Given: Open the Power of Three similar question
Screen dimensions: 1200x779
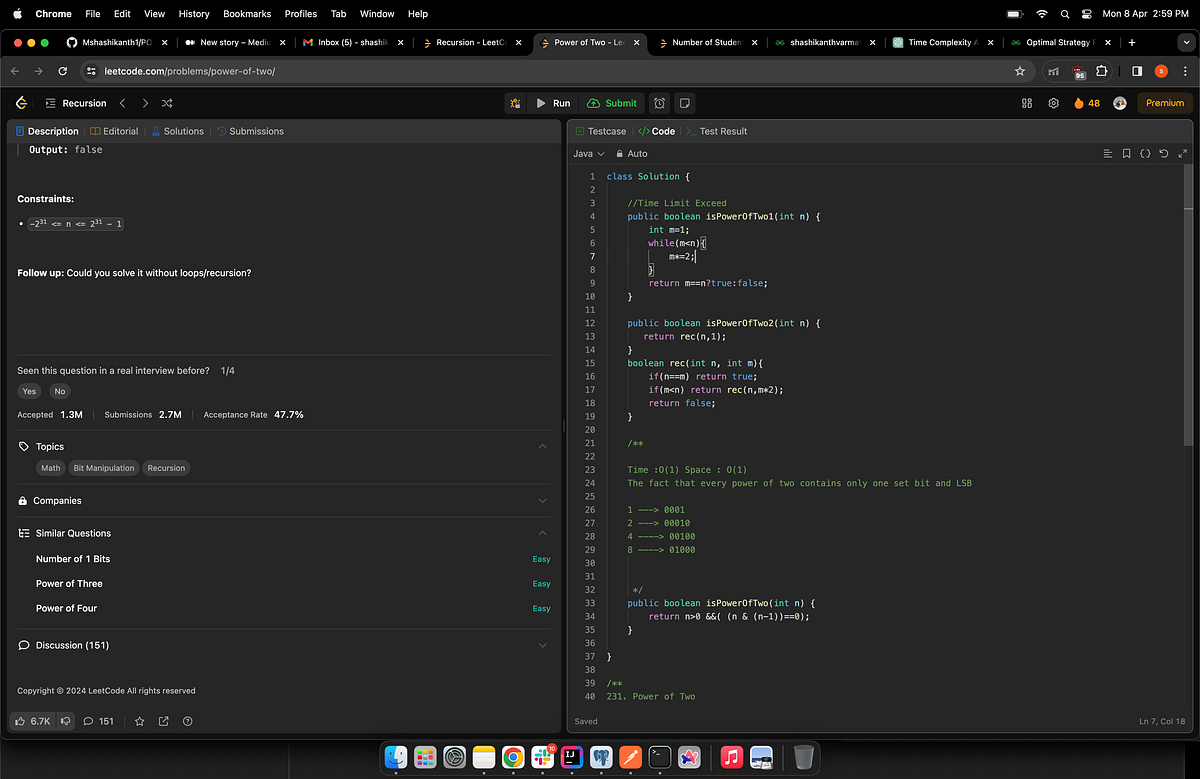Looking at the screenshot, I should (x=69, y=584).
